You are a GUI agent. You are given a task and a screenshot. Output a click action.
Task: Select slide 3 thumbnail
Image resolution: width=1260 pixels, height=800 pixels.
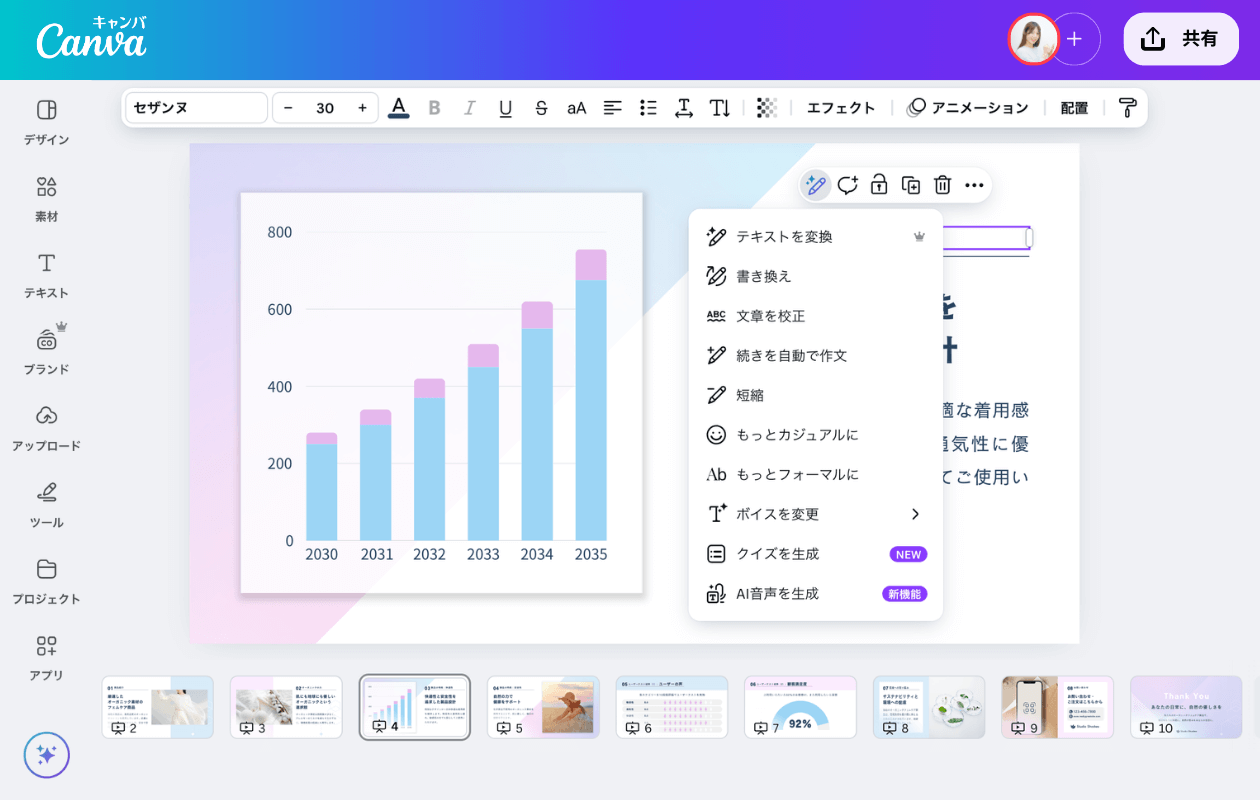point(286,707)
